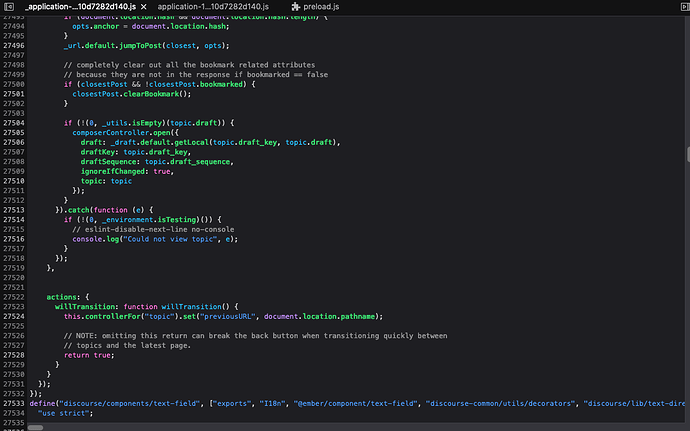The width and height of the screenshot is (690, 431).
Task: Click the "exports" string
Action: (233, 404)
